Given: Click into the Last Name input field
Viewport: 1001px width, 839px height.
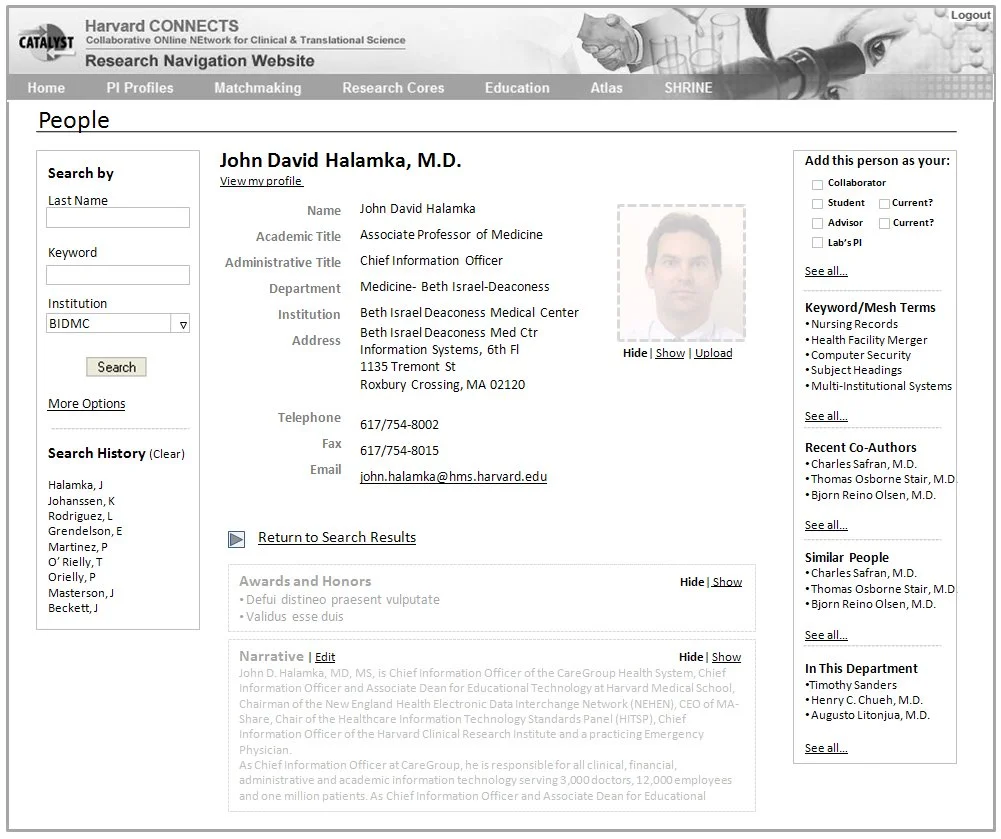Looking at the screenshot, I should (118, 218).
